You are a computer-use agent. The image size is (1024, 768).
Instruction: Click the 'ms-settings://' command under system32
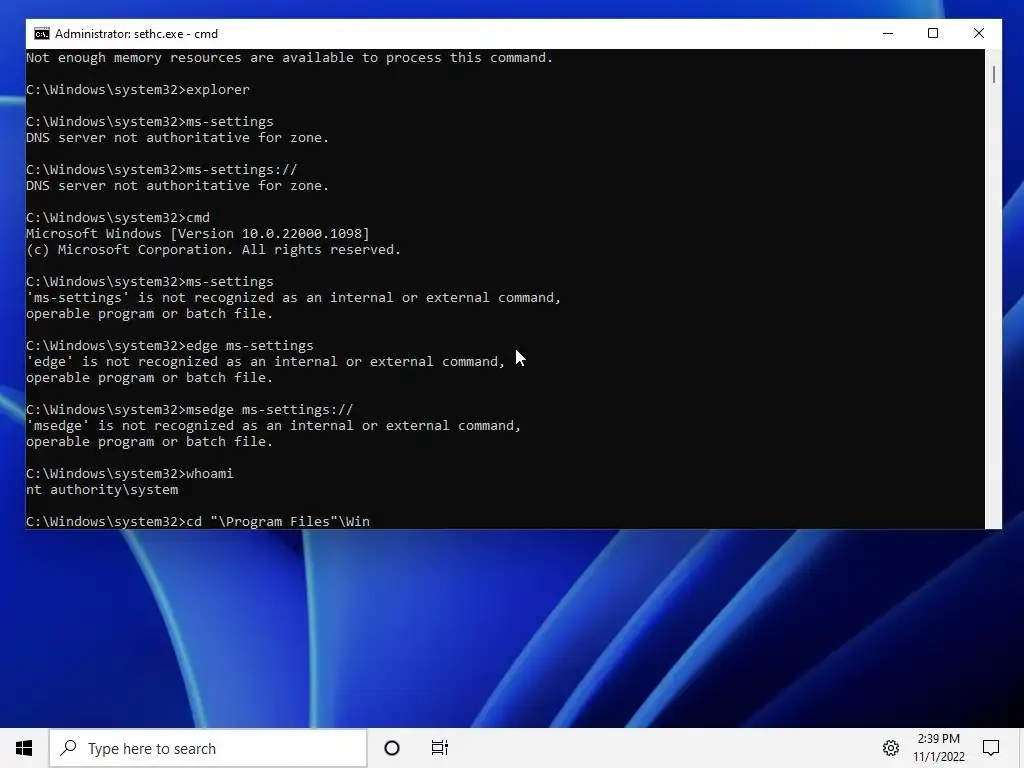point(161,170)
